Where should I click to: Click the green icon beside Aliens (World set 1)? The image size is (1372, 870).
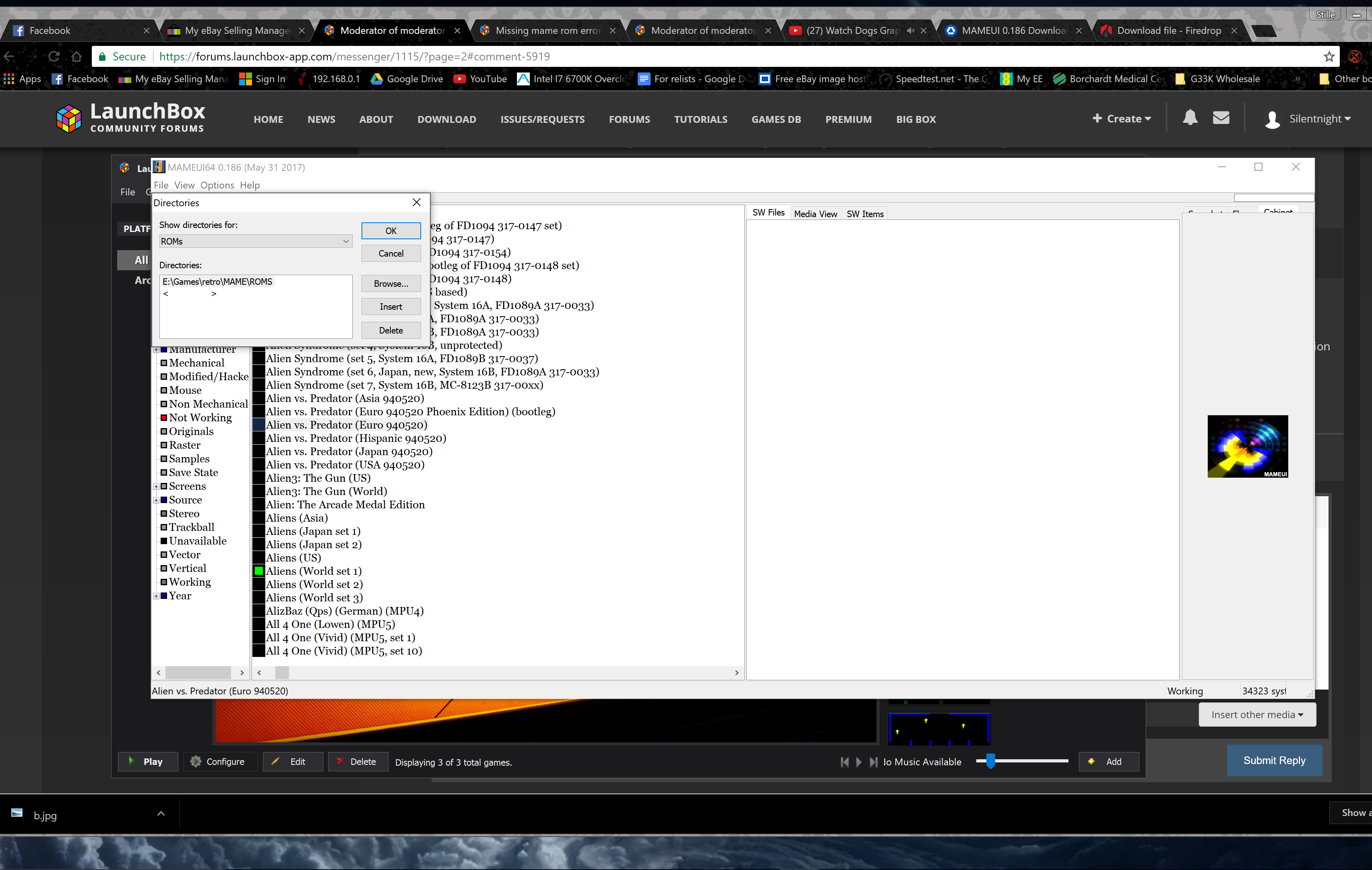coord(259,571)
